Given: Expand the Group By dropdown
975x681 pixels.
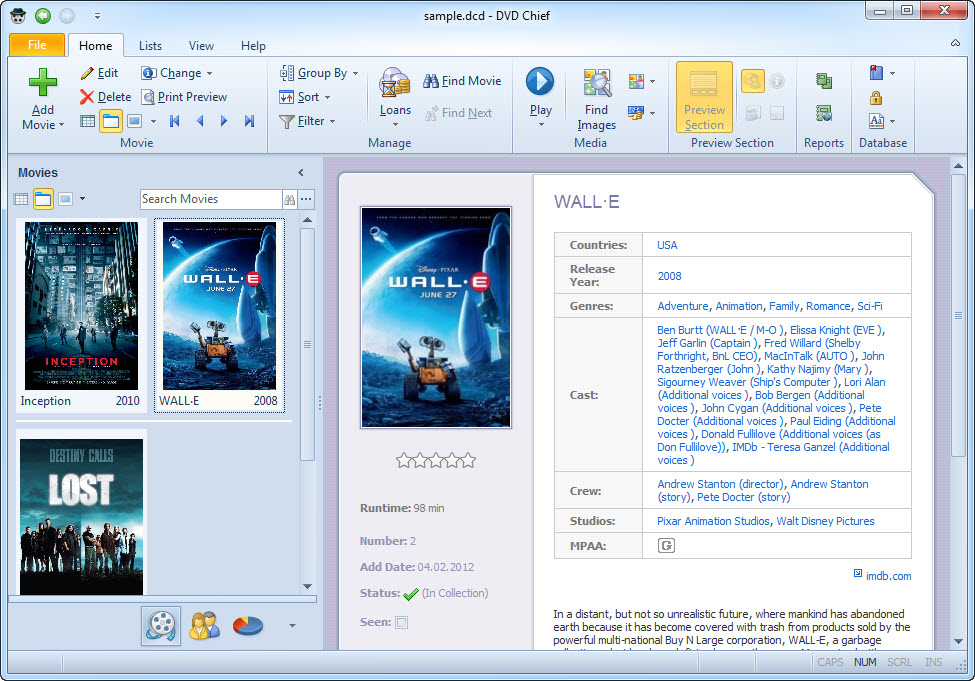Looking at the screenshot, I should (x=319, y=73).
